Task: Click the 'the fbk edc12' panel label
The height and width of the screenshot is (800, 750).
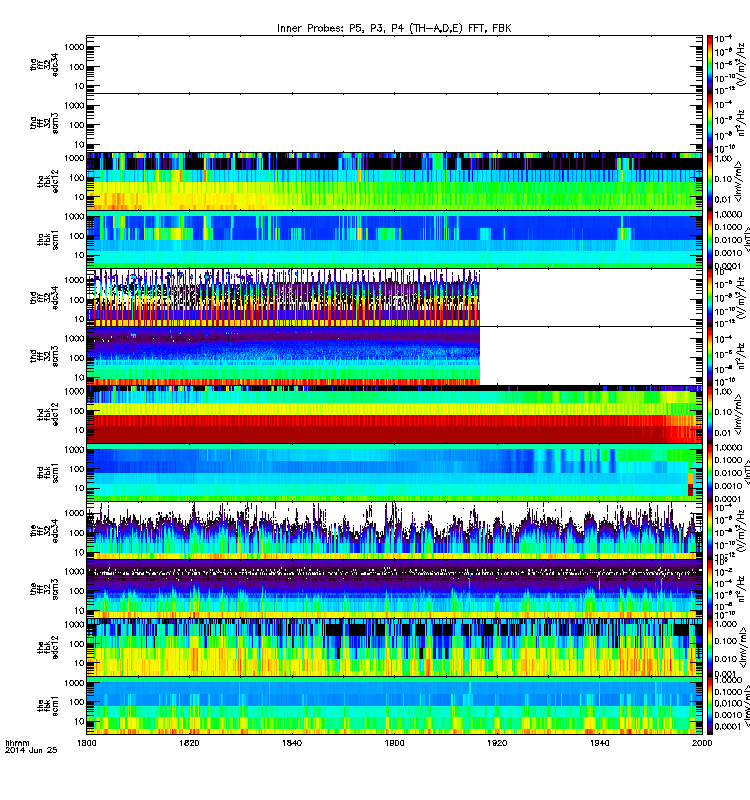Action: [x=48, y=647]
